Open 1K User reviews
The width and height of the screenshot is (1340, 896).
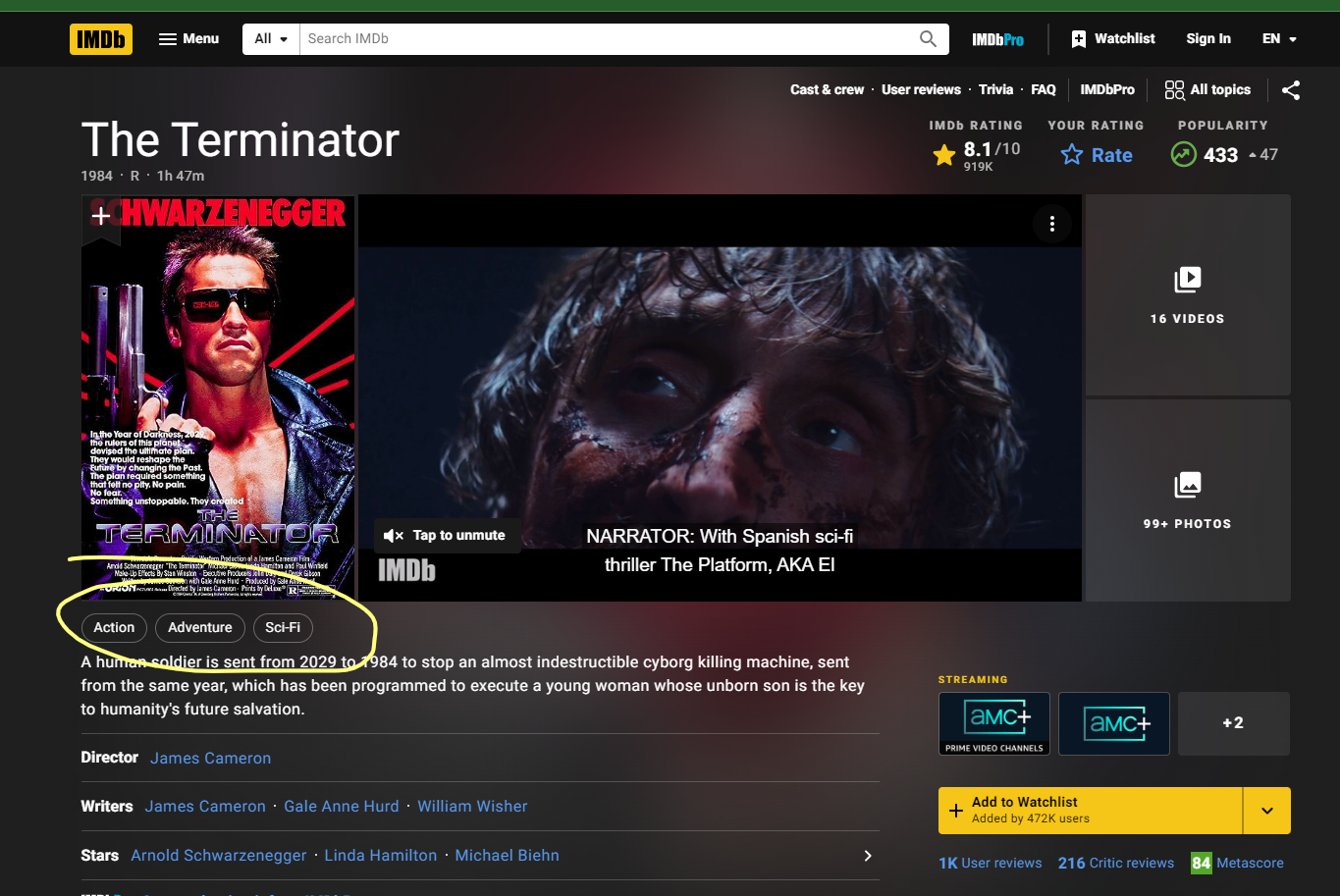[990, 863]
